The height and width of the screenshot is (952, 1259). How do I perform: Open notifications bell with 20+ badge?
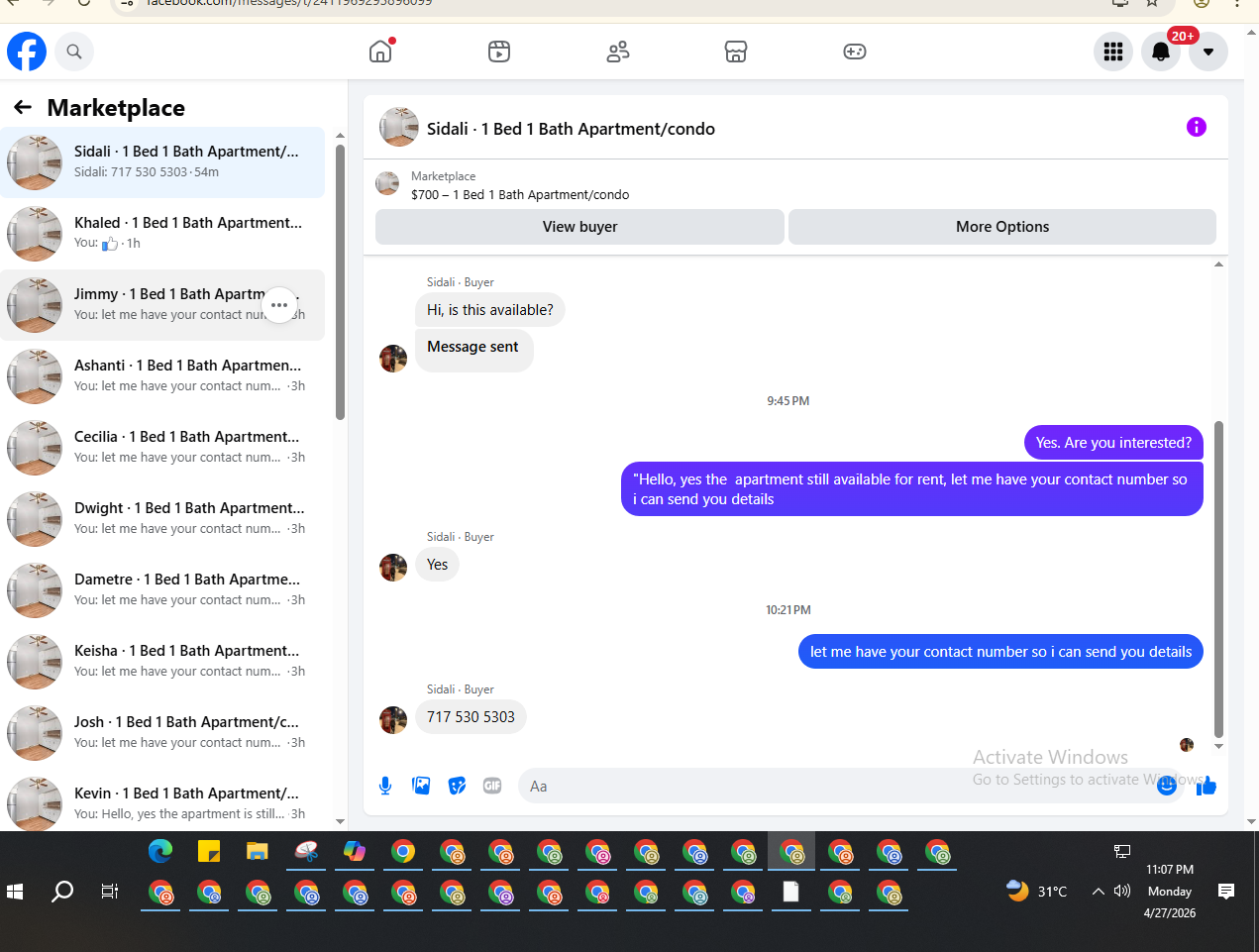[x=1161, y=52]
